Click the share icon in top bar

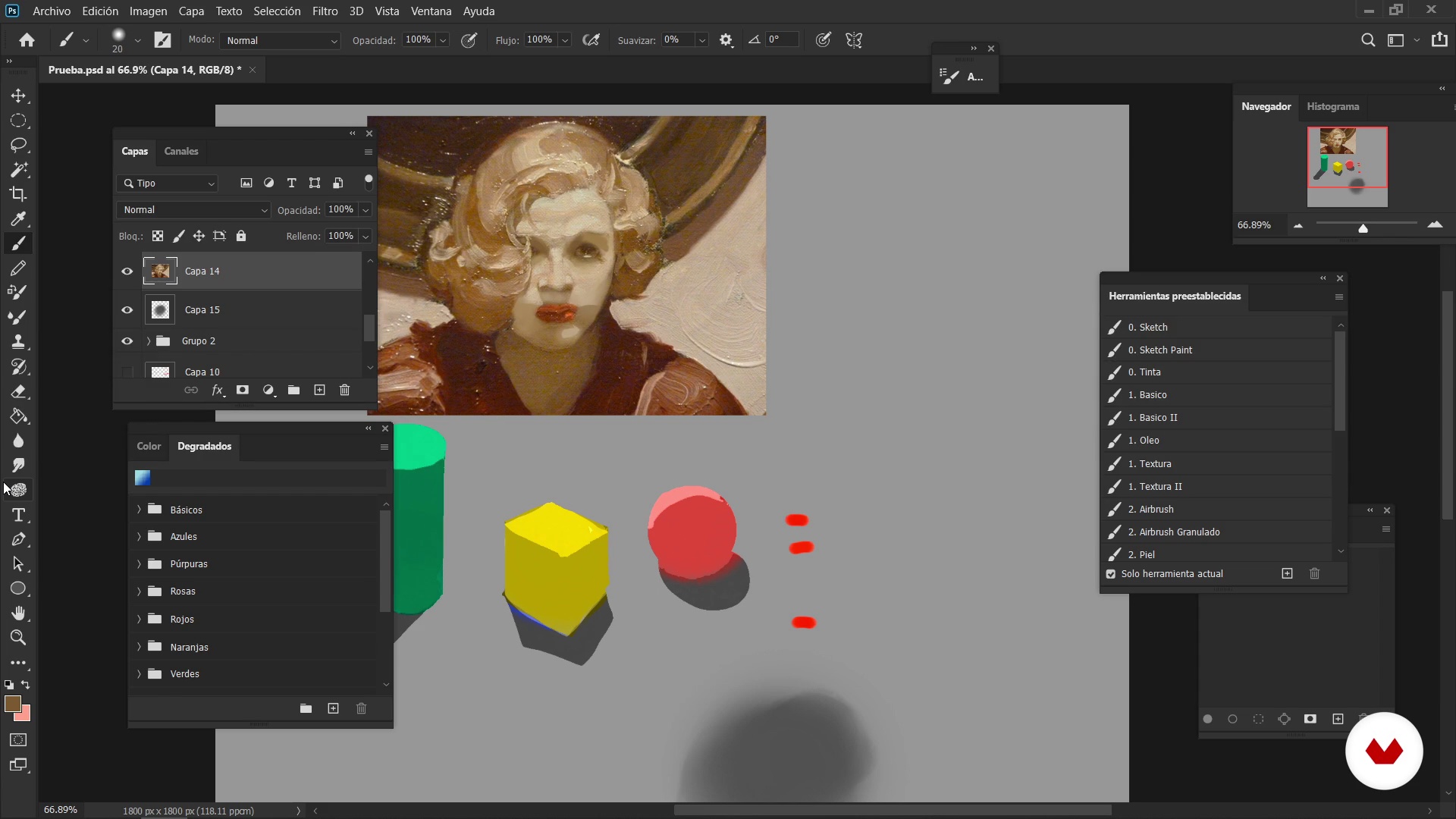tap(1439, 39)
